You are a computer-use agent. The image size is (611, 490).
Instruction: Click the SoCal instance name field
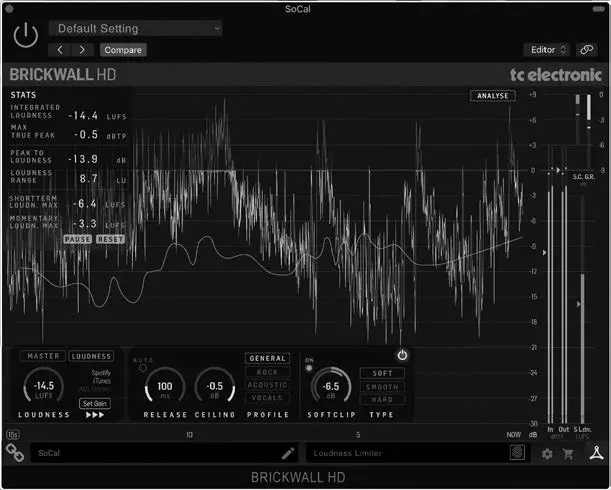coord(164,453)
